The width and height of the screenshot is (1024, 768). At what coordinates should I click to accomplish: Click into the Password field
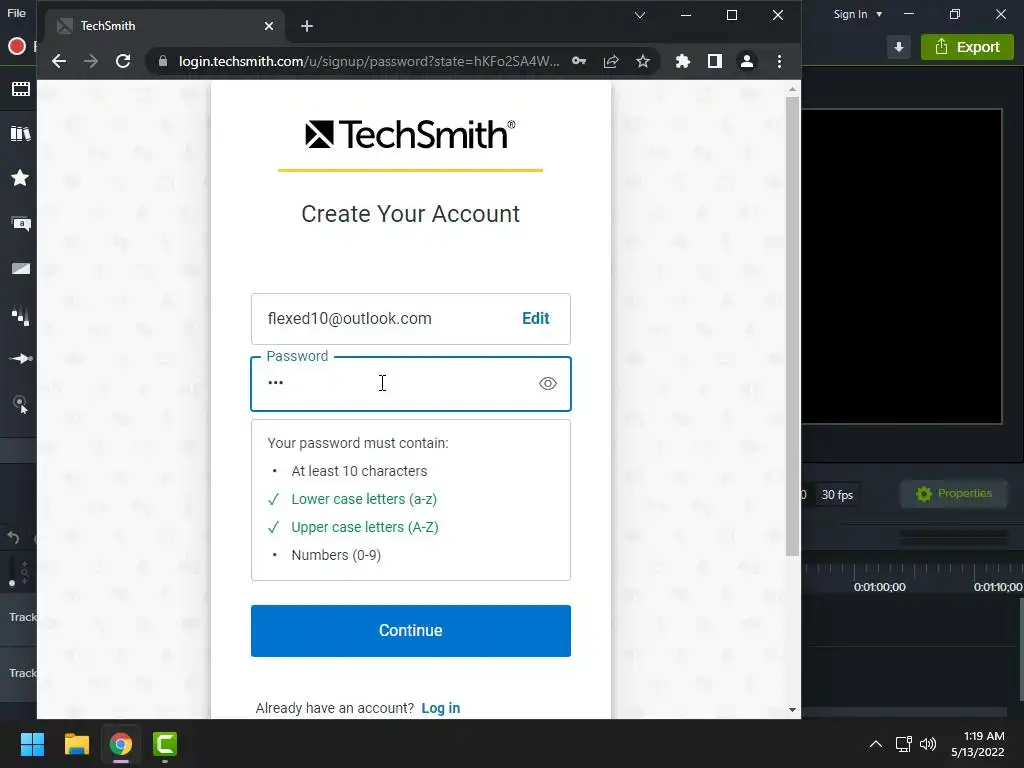point(411,384)
